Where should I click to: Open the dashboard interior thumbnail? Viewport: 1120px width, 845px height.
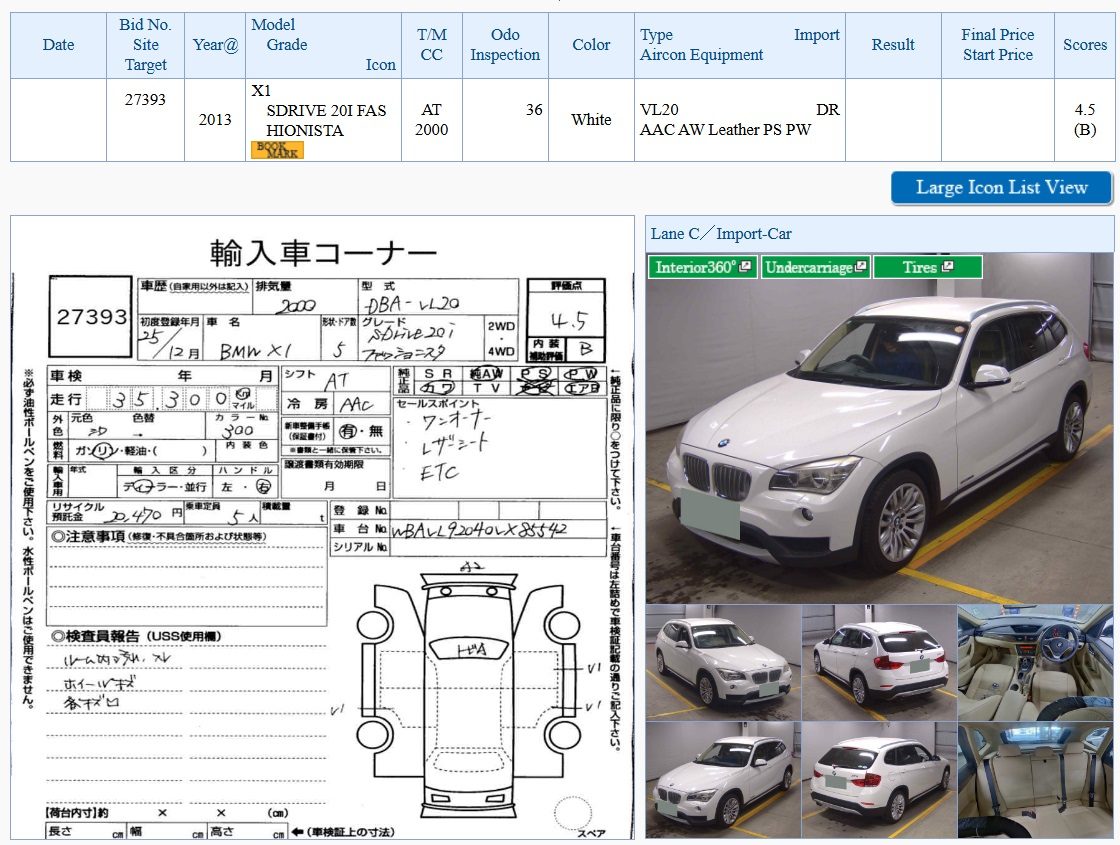tap(1035, 662)
